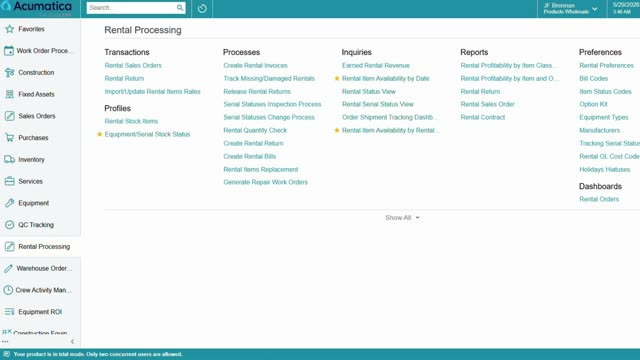Click the search magnifier icon
Viewport: 640px width, 360px height.
tap(180, 8)
